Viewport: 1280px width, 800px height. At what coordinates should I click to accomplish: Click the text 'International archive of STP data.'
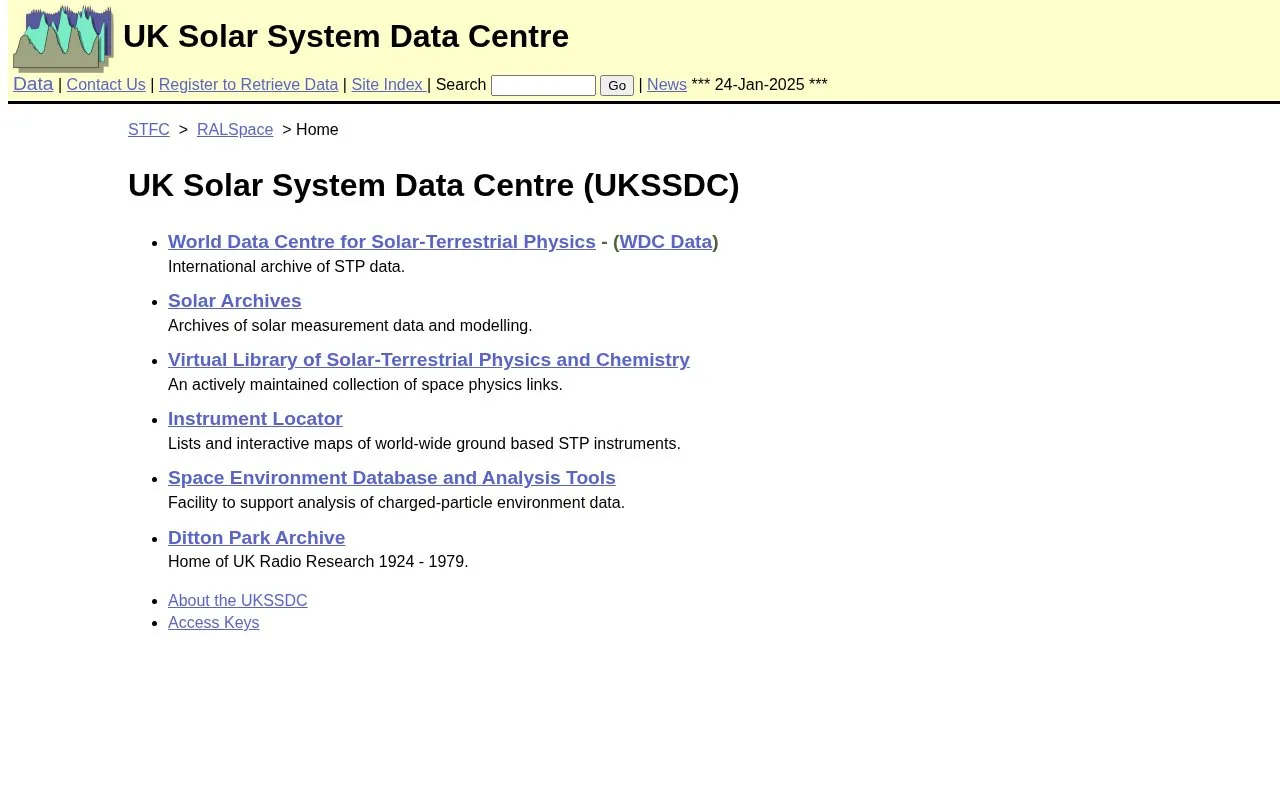coord(286,267)
